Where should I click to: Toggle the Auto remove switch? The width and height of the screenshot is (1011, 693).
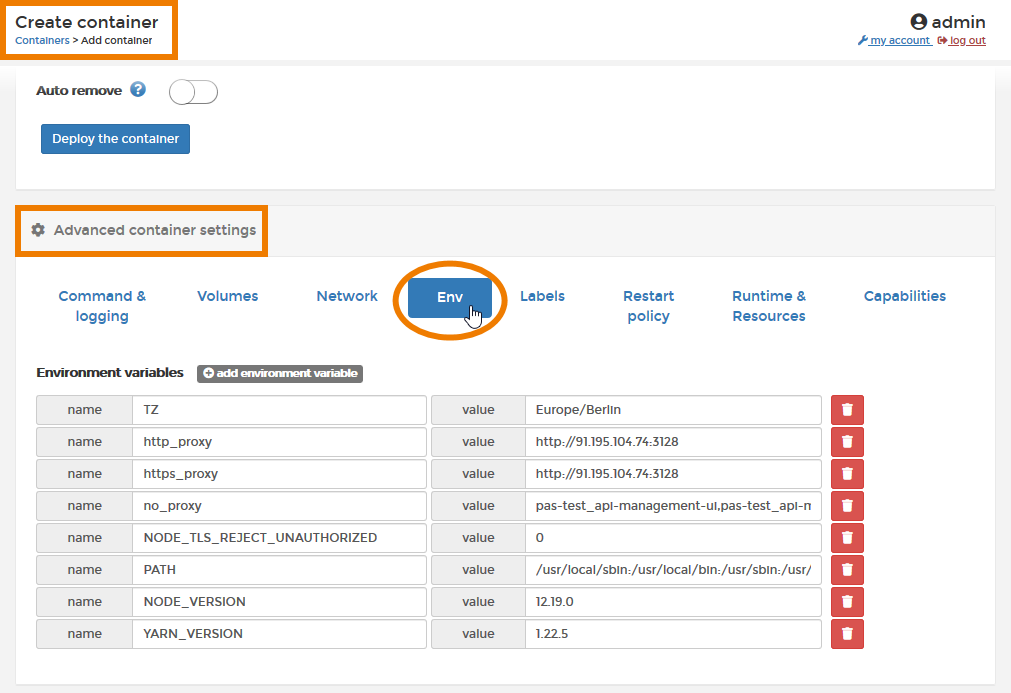tap(193, 92)
